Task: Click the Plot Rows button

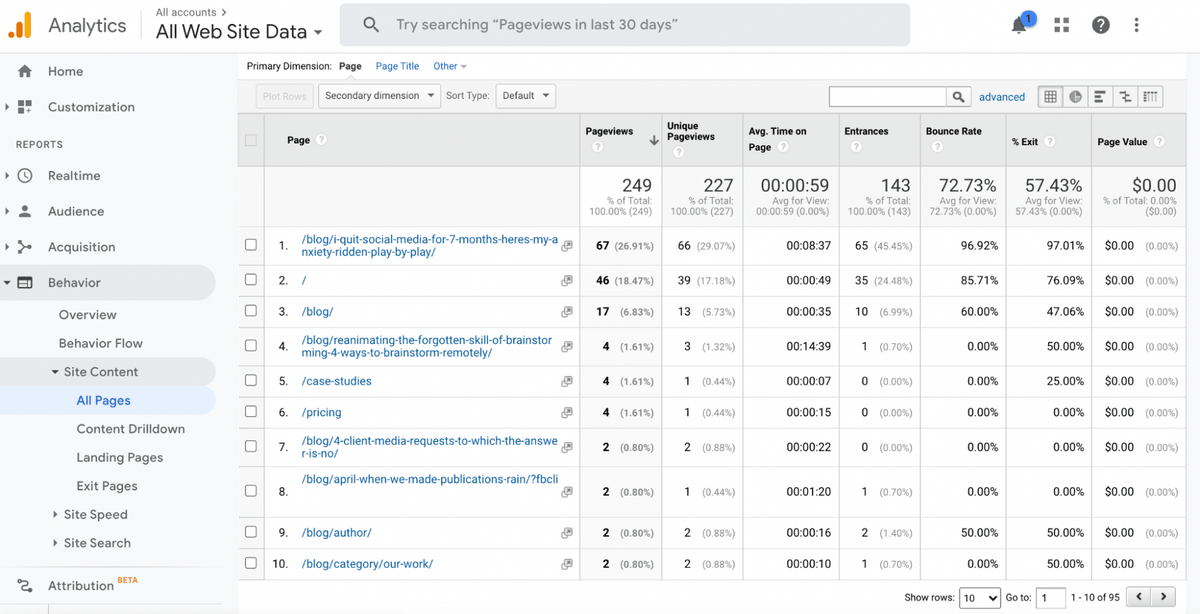Action: click(x=284, y=96)
